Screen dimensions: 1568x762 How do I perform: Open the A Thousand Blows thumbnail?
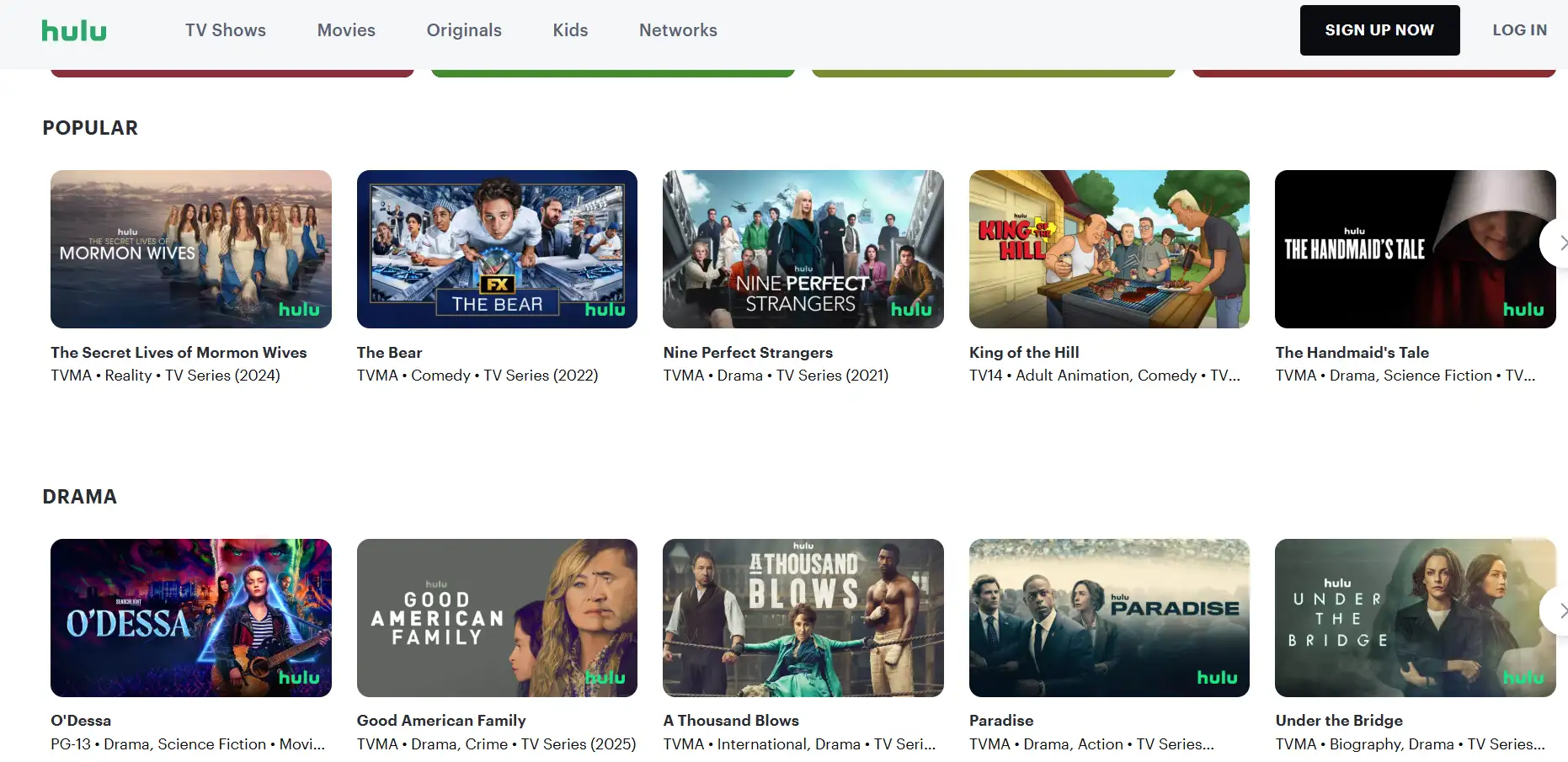[803, 618]
